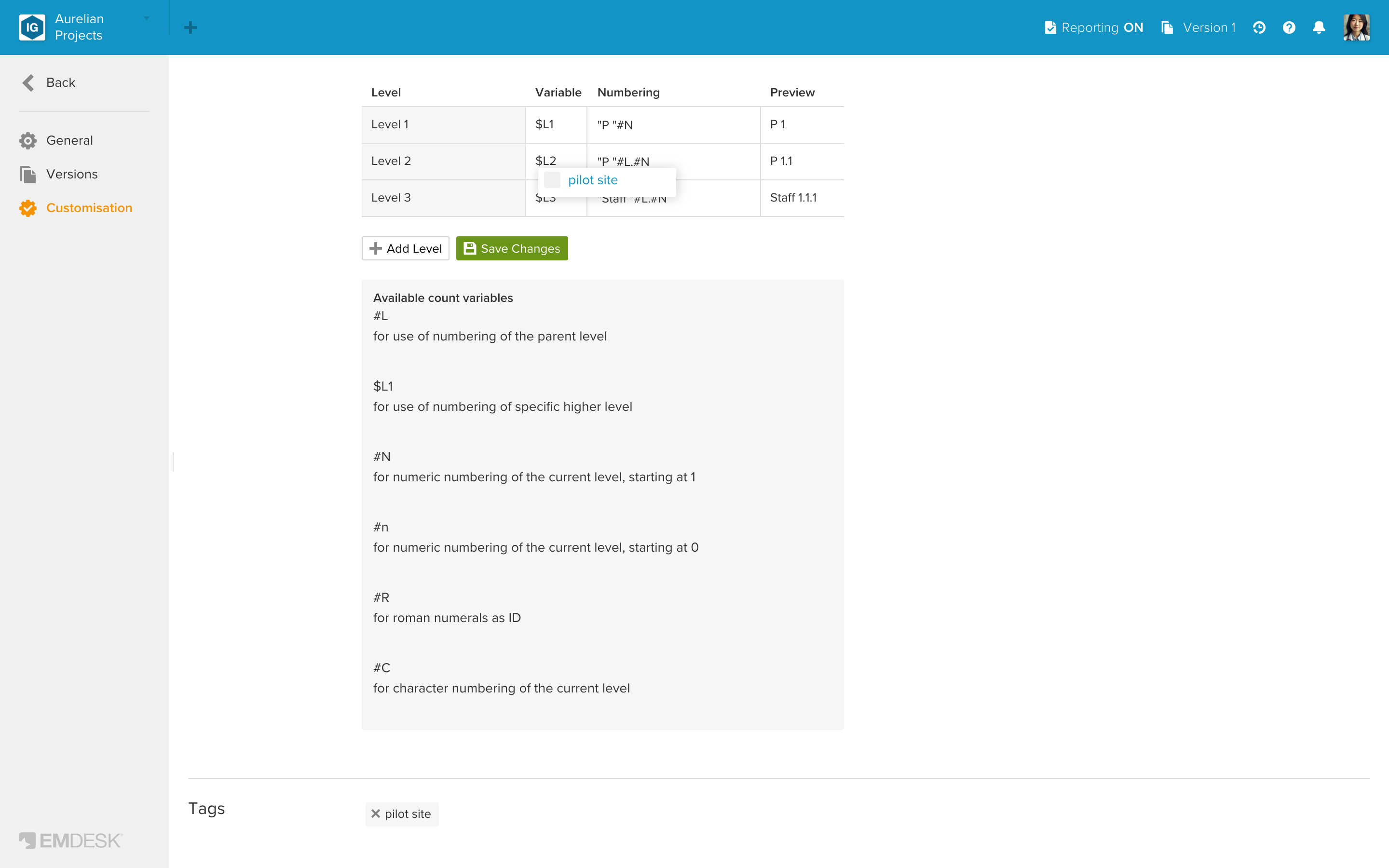The width and height of the screenshot is (1389, 868).
Task: Open the notifications bell
Action: click(x=1319, y=27)
